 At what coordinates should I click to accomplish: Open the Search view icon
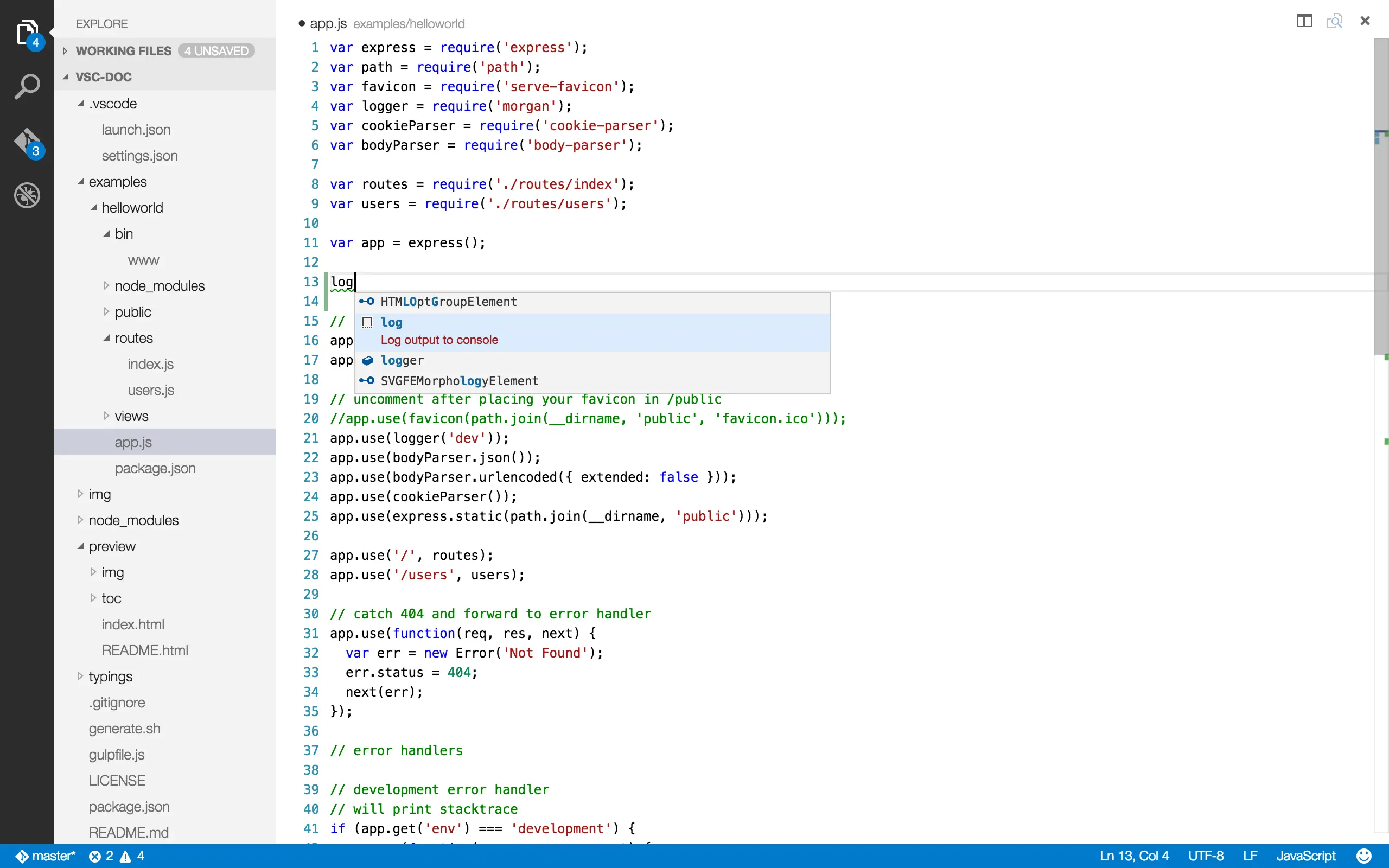pos(27,87)
